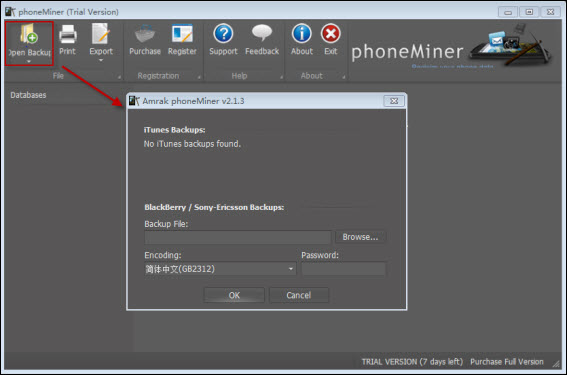This screenshot has height=375, width=567.
Task: Open the Encoding combo box
Action: 220,269
